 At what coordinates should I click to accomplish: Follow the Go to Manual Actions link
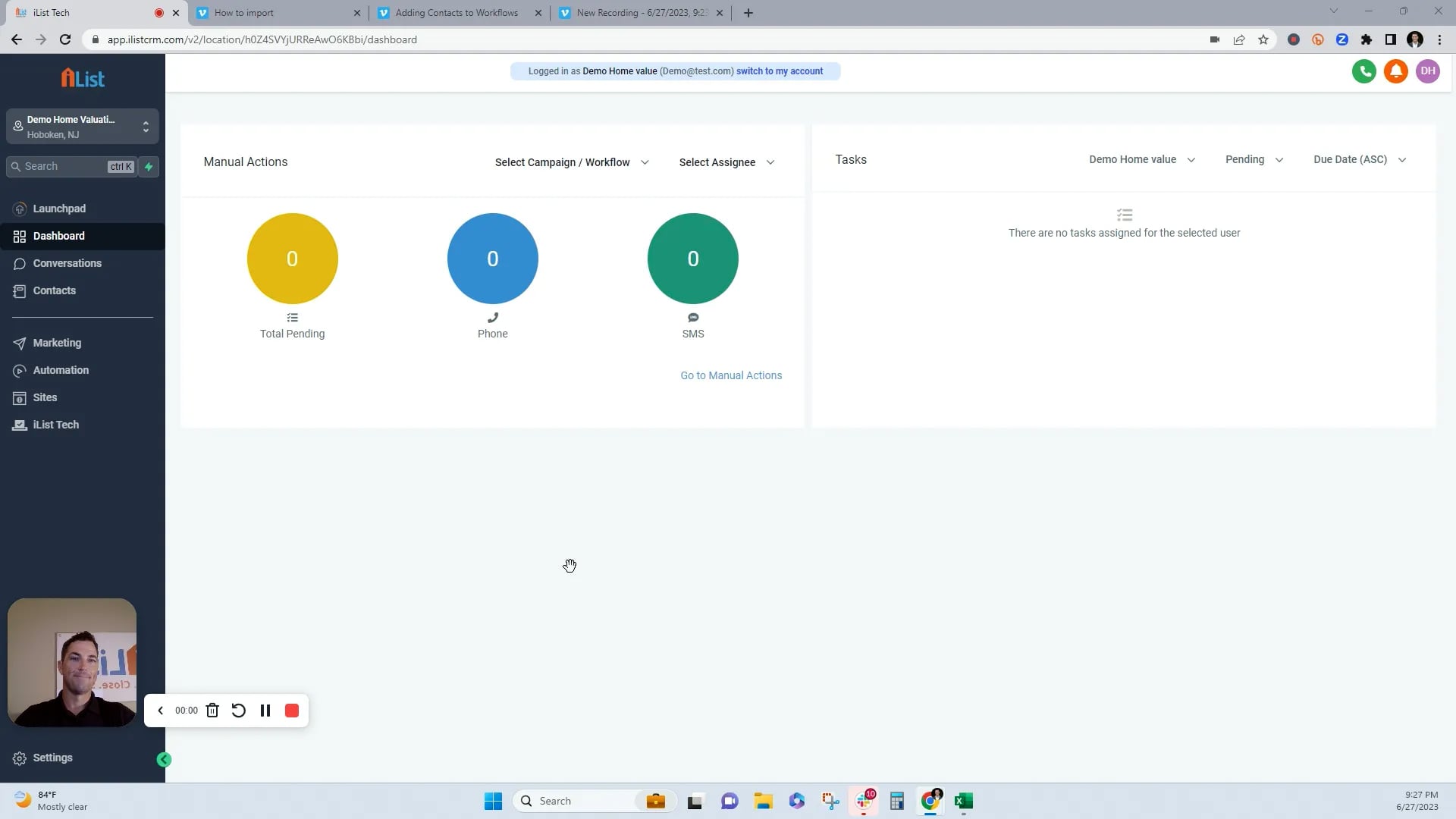[731, 375]
